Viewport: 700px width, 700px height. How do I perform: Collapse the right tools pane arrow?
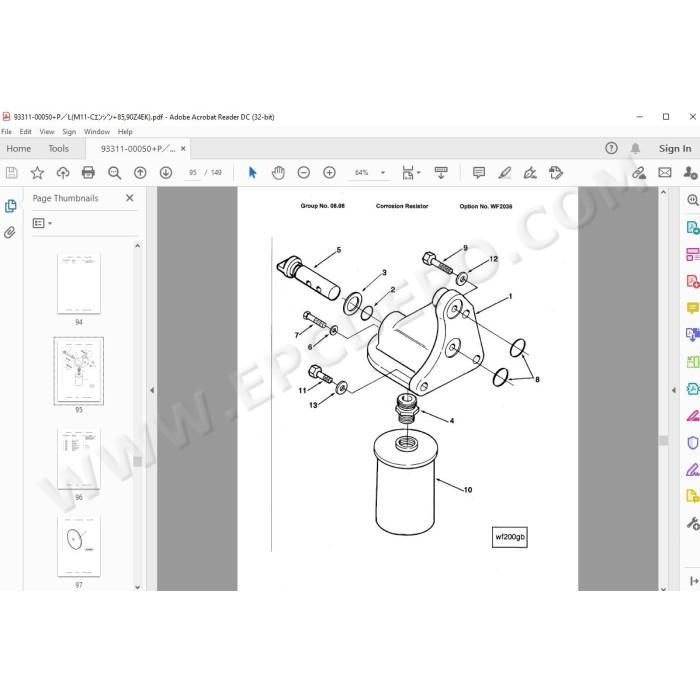tap(673, 390)
